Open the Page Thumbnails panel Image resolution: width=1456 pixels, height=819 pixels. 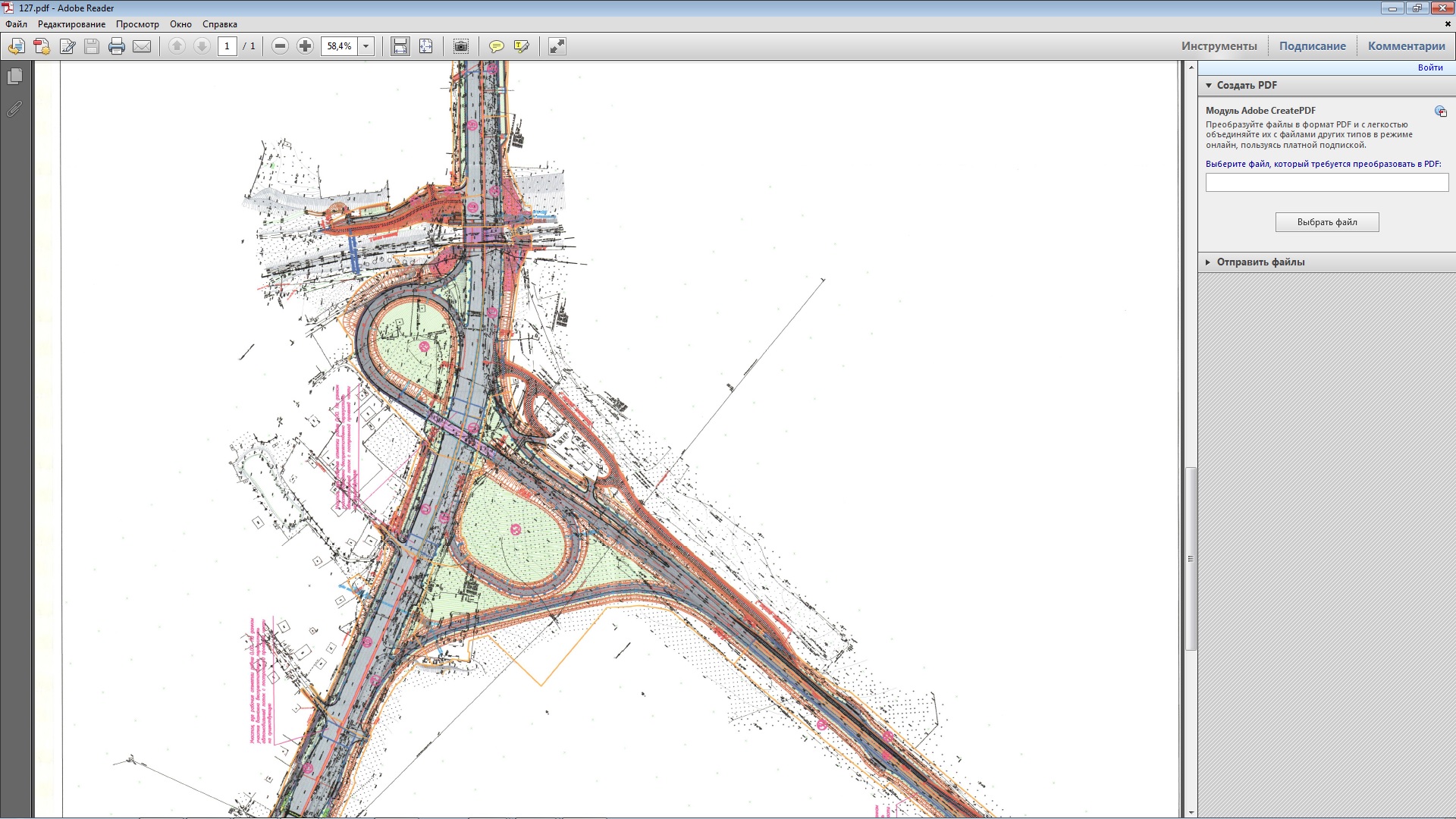point(14,77)
